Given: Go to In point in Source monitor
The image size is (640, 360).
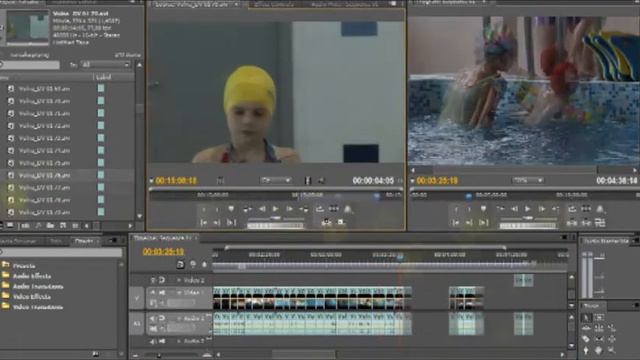Looking at the screenshot, I should pos(204,222).
